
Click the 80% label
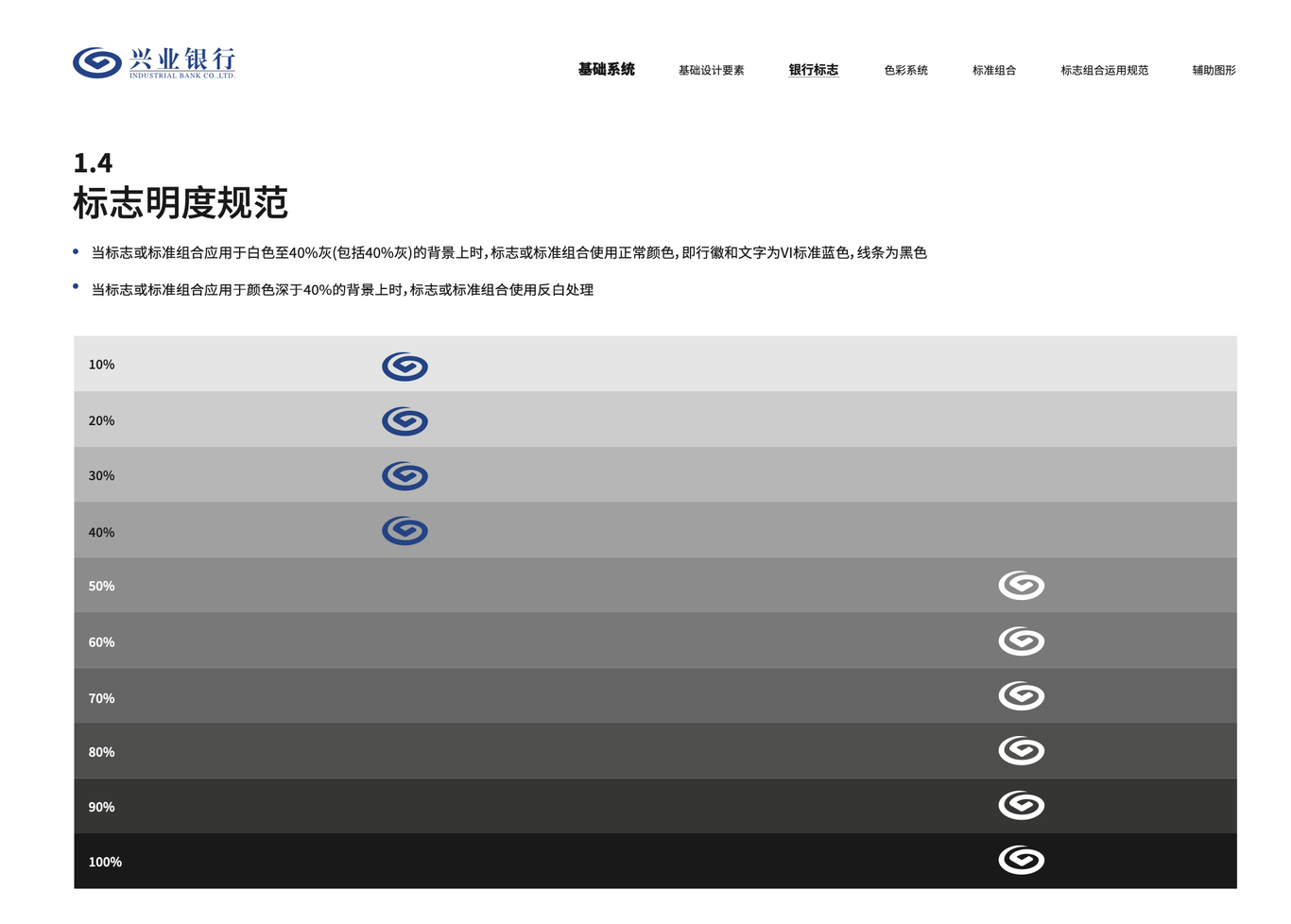click(101, 753)
